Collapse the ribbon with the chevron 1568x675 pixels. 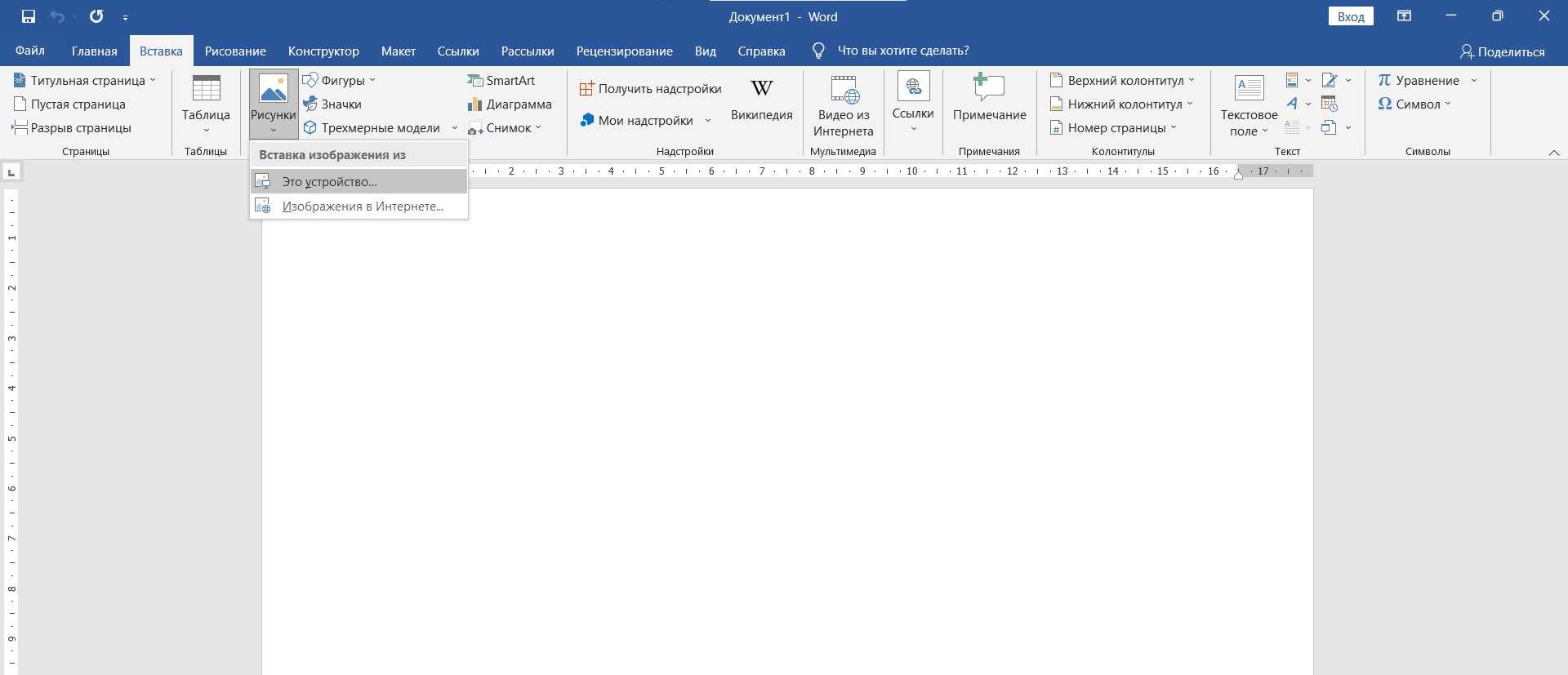[1553, 153]
